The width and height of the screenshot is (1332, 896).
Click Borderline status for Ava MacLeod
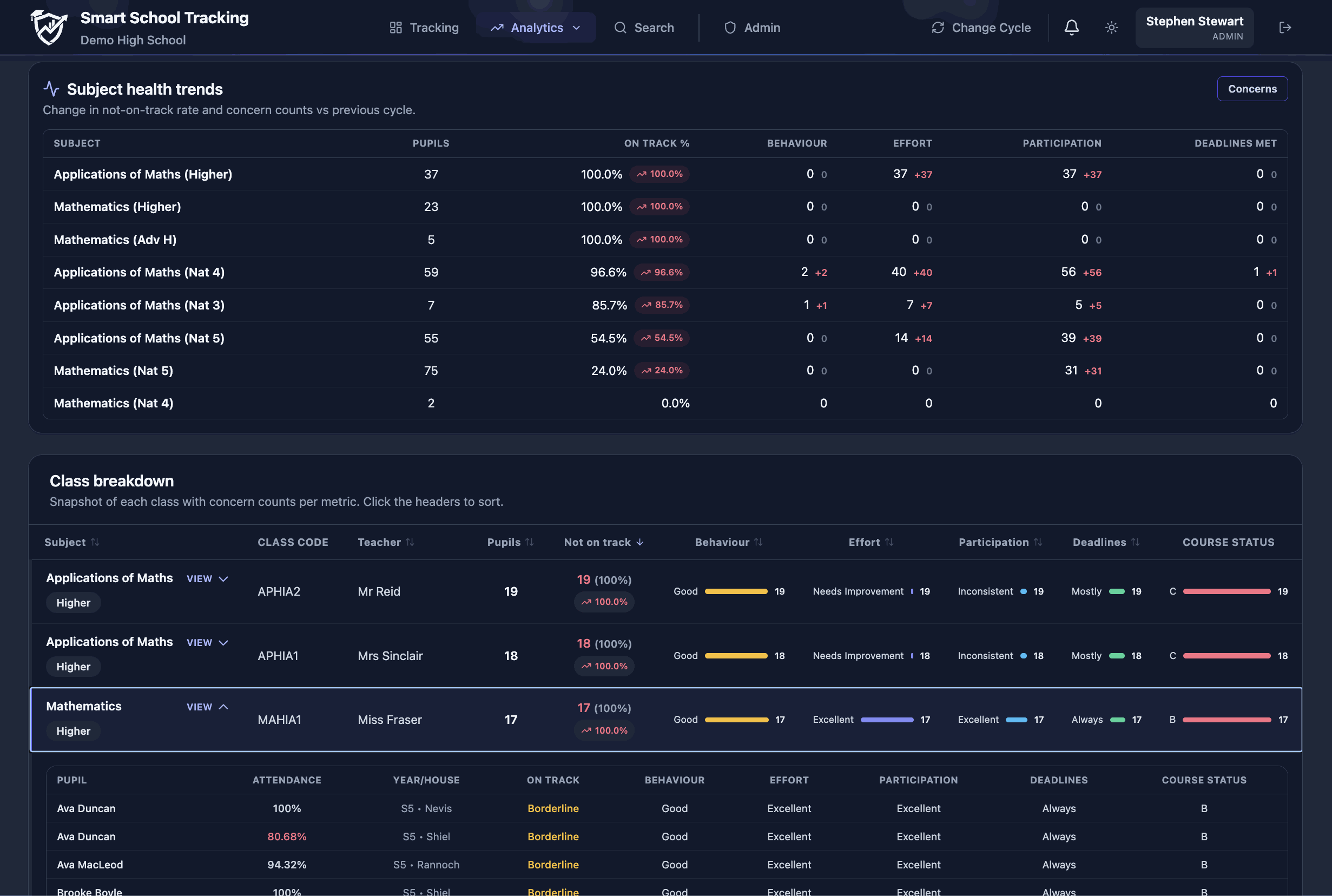tap(553, 864)
